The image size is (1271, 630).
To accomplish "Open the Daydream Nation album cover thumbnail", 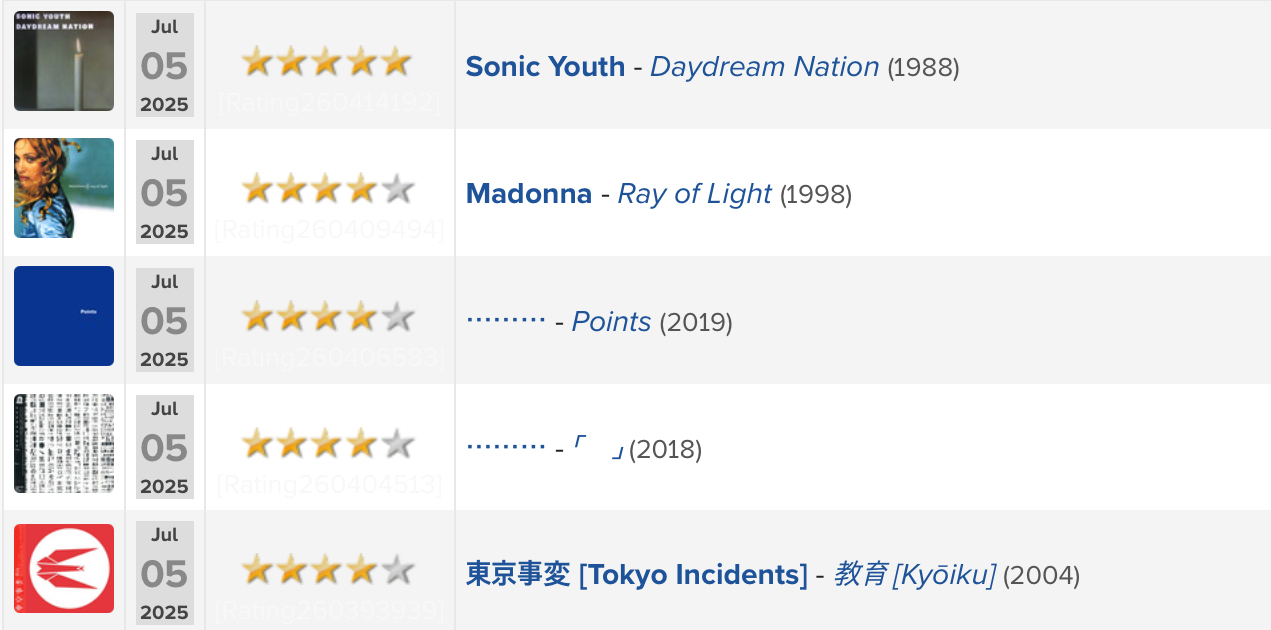I will (x=64, y=61).
